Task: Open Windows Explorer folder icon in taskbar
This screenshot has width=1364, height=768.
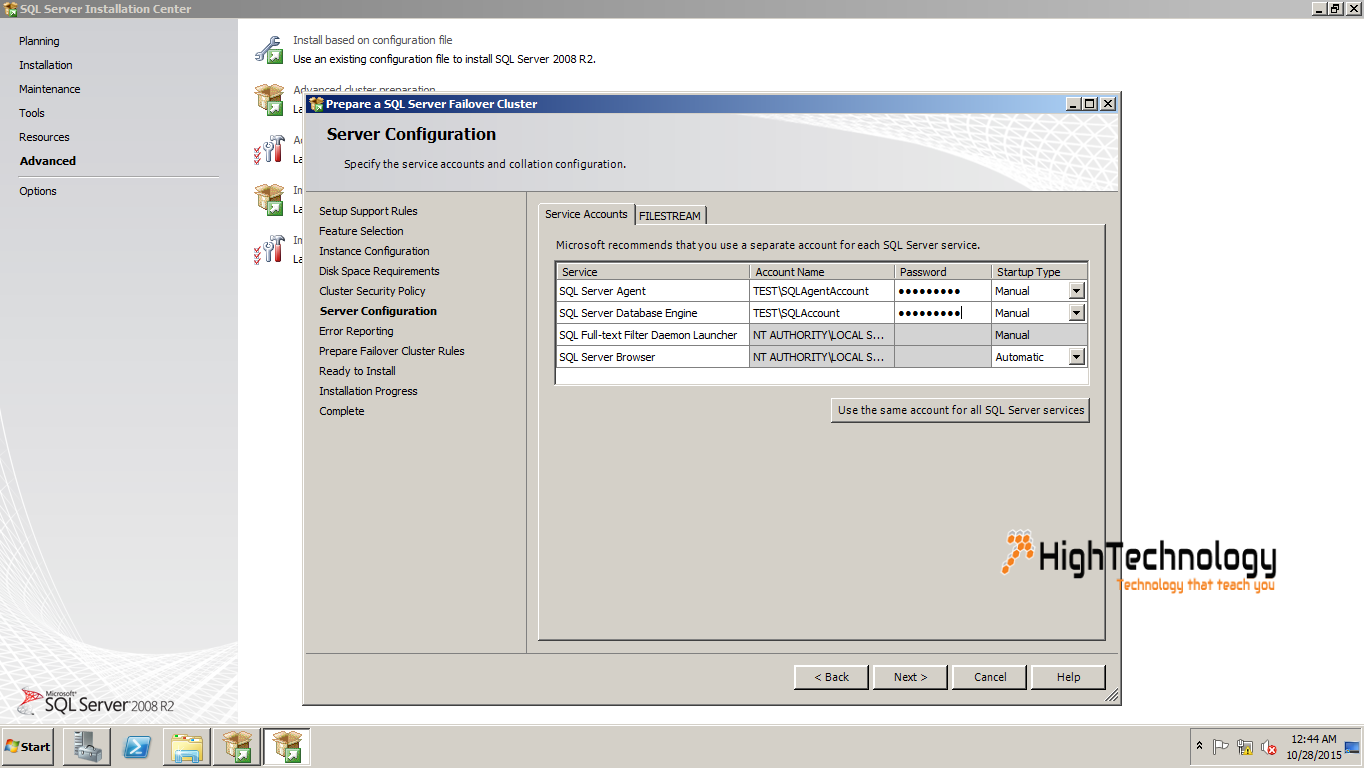Action: [187, 747]
